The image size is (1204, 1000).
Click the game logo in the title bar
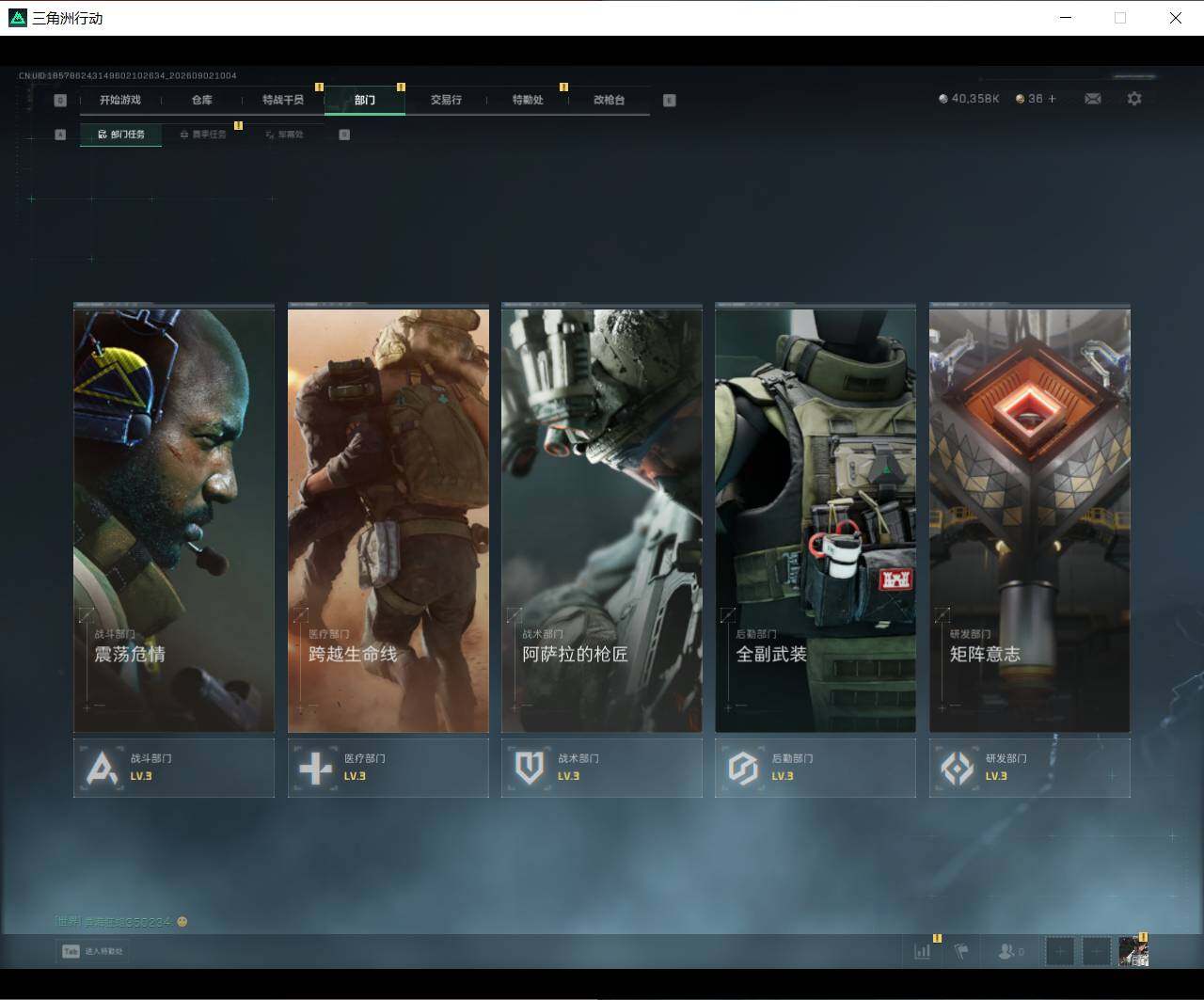tap(17, 18)
